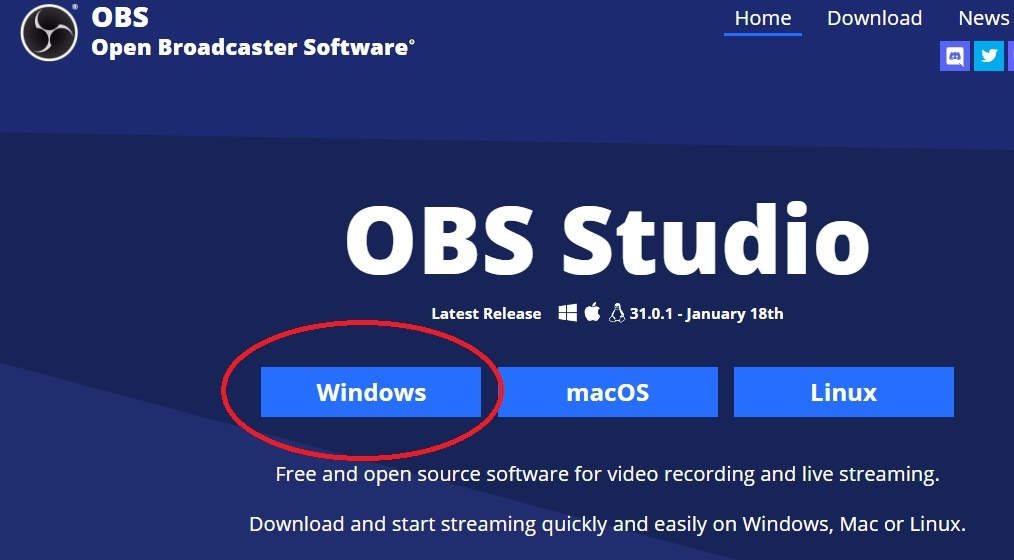The image size is (1014, 560).
Task: Open the Download nav item
Action: [874, 19]
